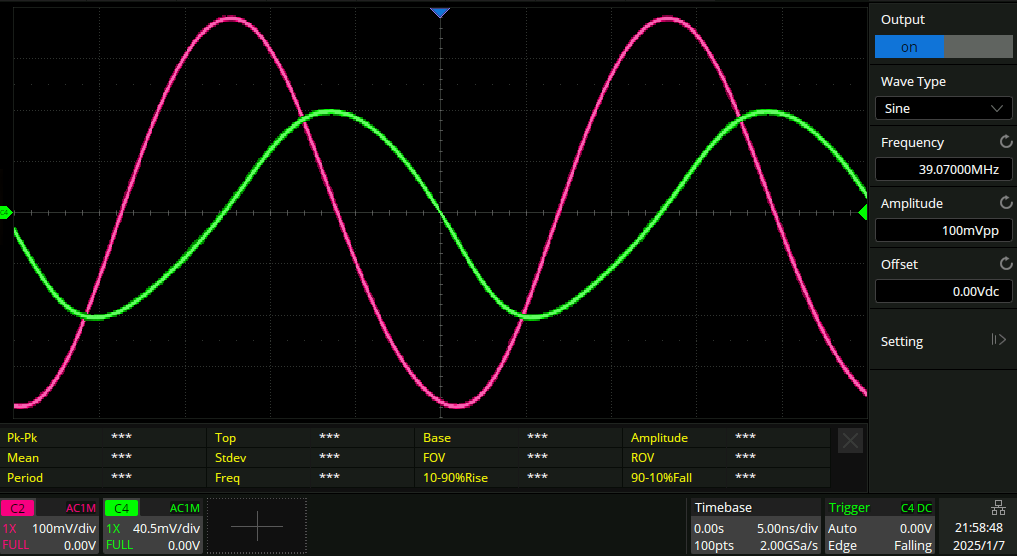Click the Amplitude 100mVpp value field
This screenshot has height=556, width=1017.
pyautogui.click(x=943, y=230)
